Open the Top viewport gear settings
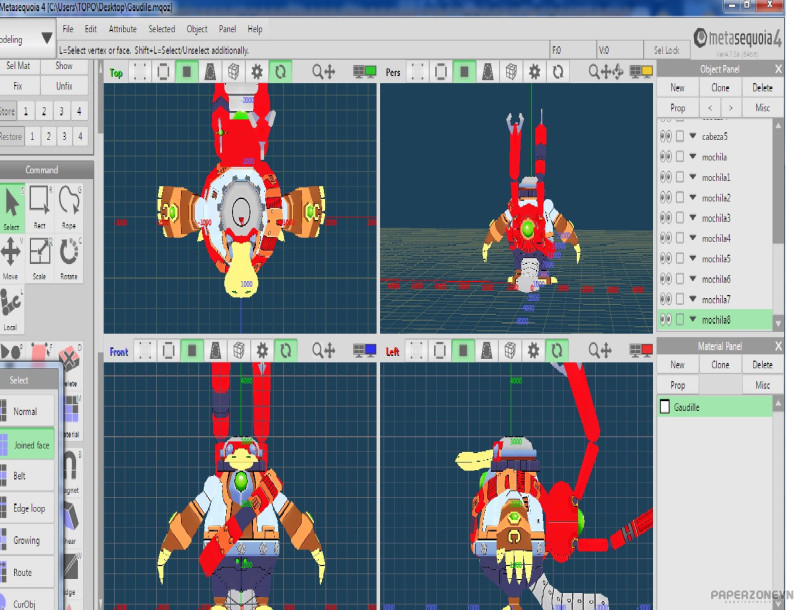The height and width of the screenshot is (610, 800). (258, 72)
